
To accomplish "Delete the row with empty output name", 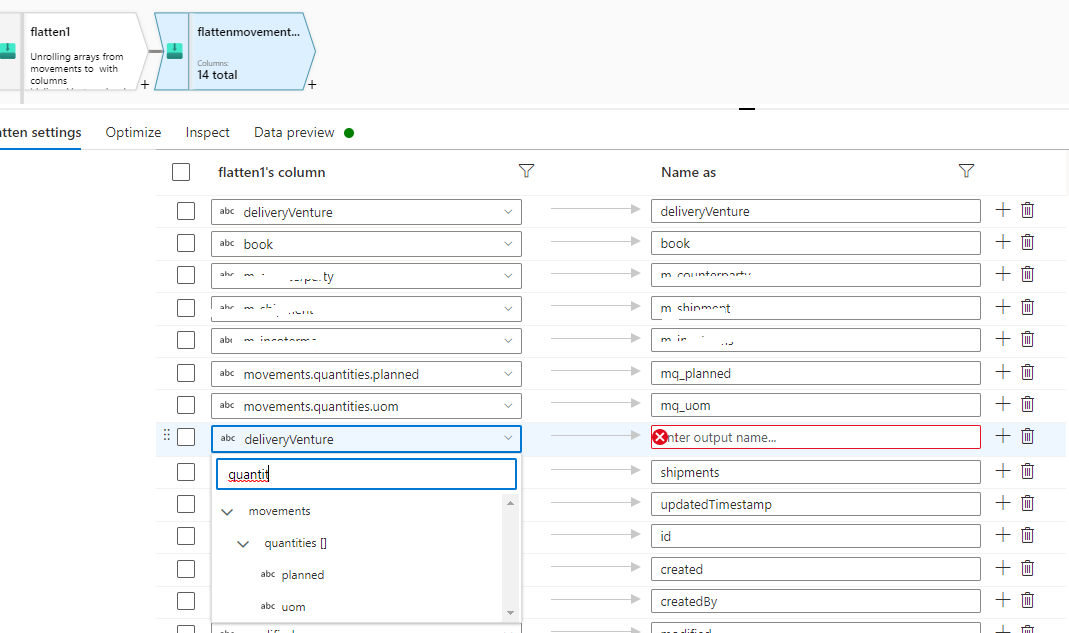I will tap(1027, 436).
